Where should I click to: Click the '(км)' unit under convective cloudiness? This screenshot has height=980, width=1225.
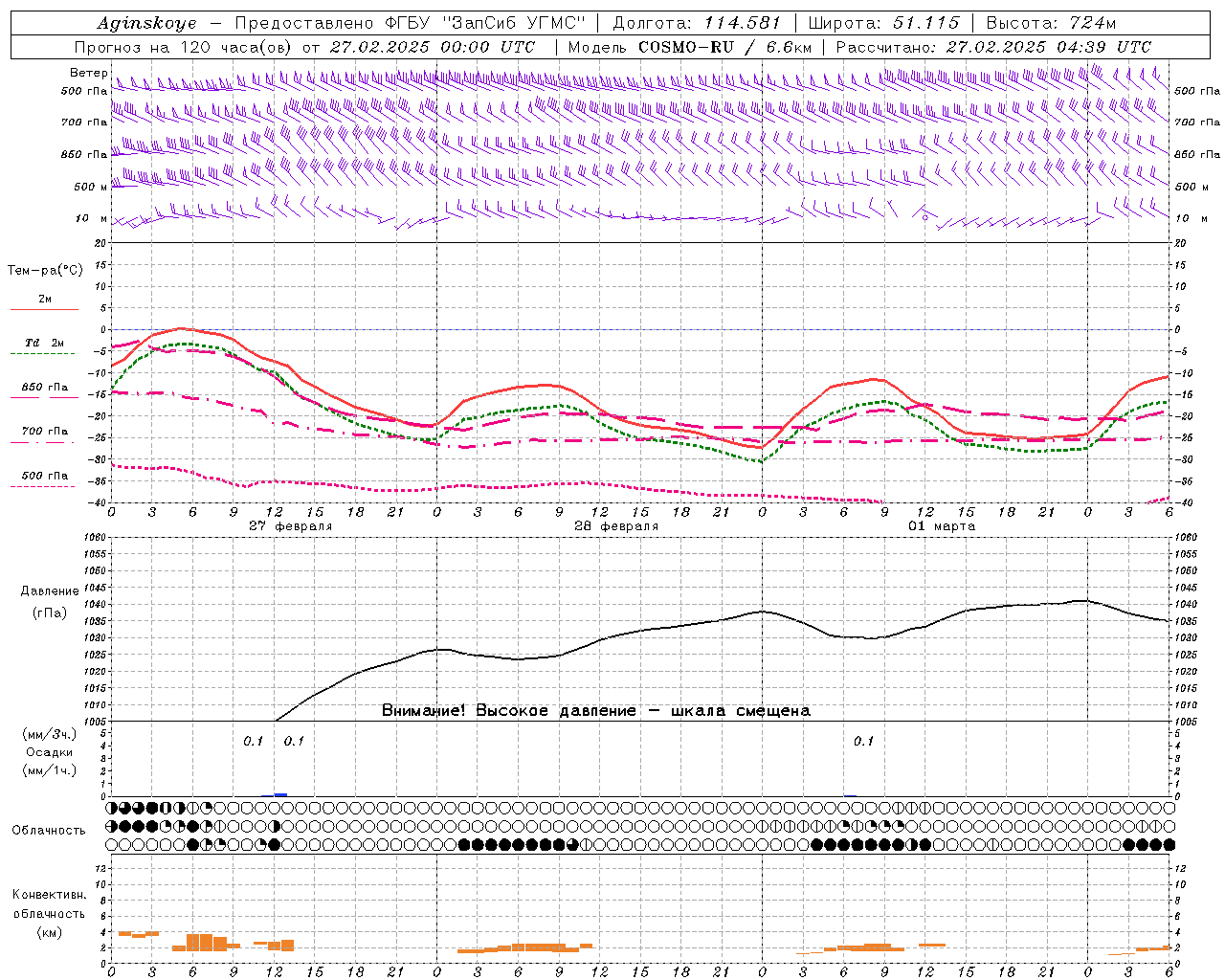50,932
